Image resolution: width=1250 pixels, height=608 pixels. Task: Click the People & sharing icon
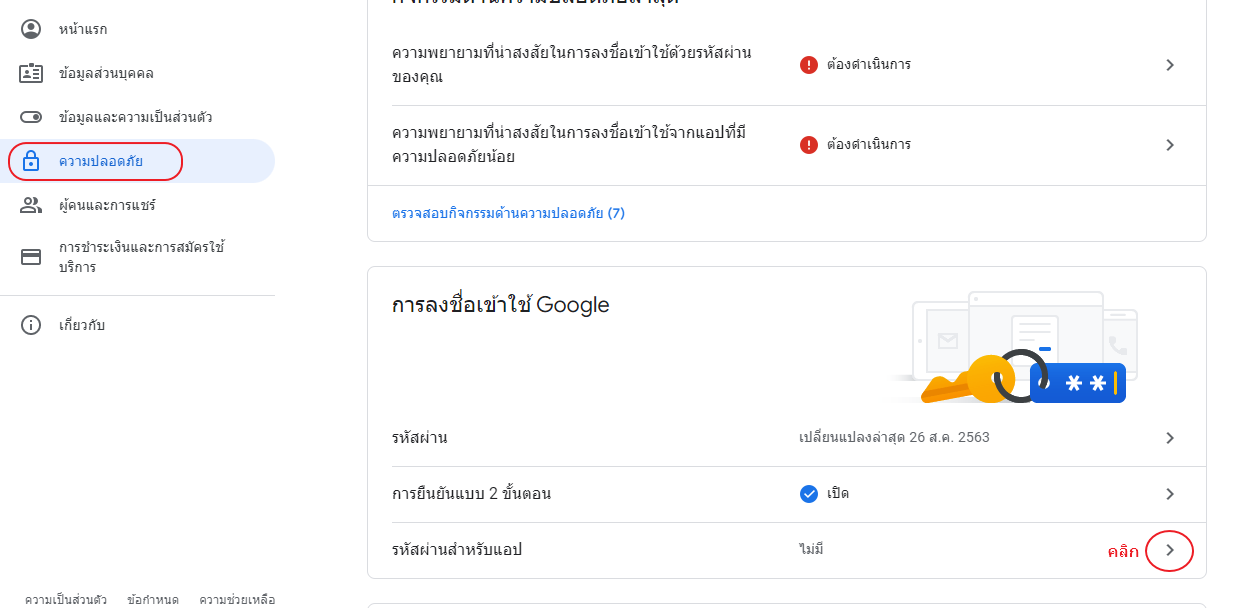click(31, 205)
